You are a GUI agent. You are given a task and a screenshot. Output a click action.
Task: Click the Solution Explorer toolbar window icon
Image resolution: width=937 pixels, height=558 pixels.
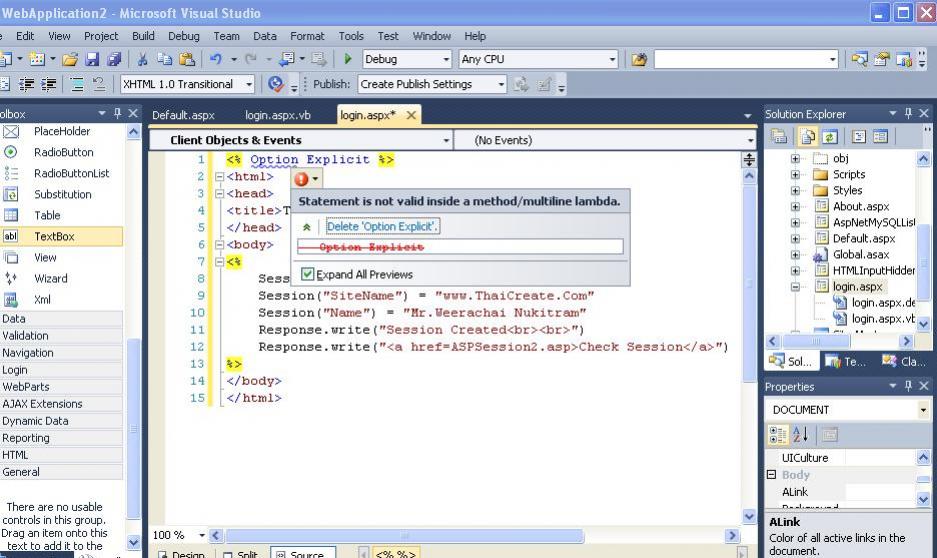(859, 59)
